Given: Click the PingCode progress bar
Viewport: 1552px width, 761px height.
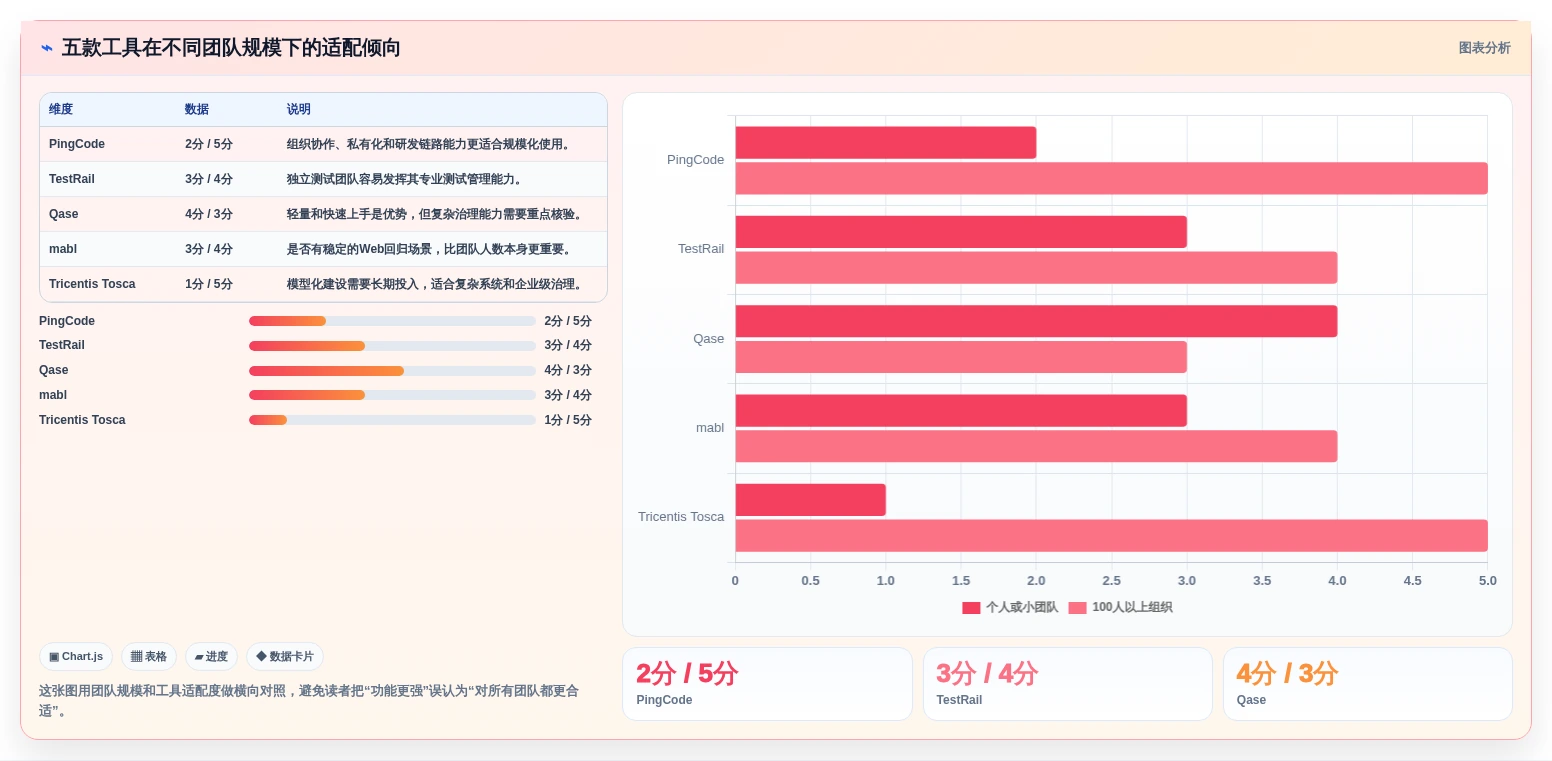Looking at the screenshot, I should (x=392, y=321).
